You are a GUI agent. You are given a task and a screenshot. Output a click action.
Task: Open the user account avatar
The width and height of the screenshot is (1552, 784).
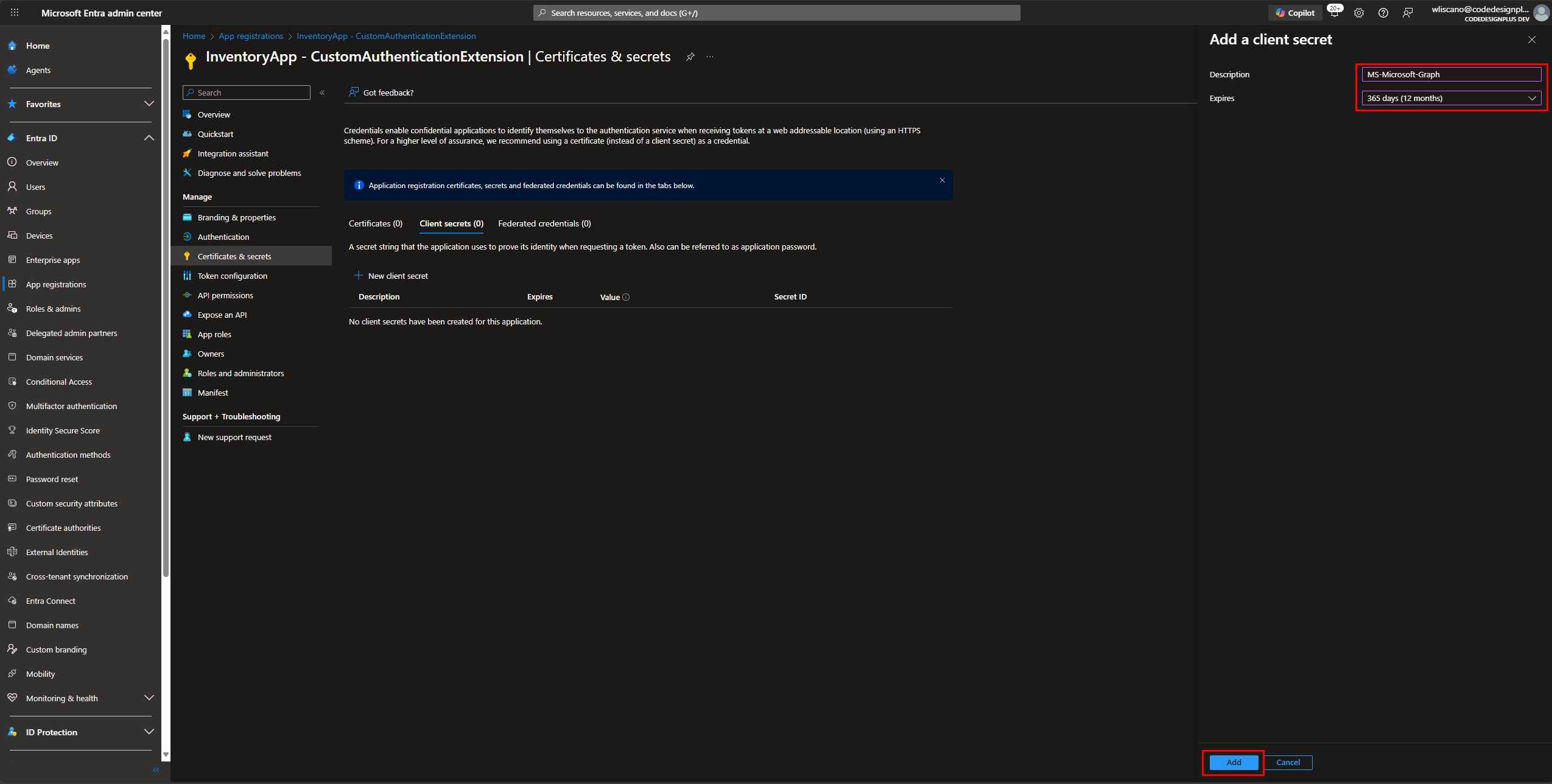[1541, 13]
